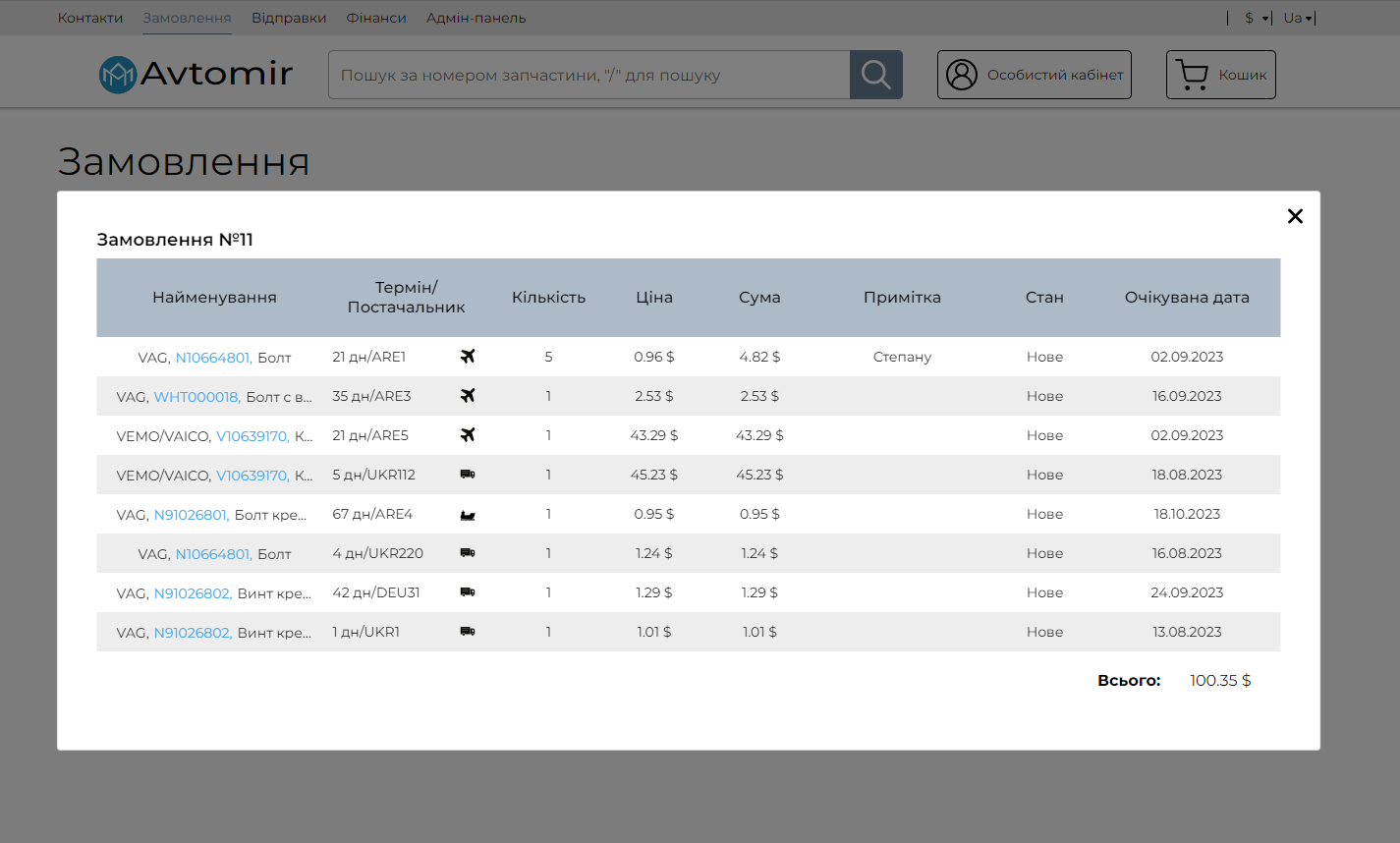Click plane icon in 35 дн/ARE3 row
The image size is (1400, 843).
[x=468, y=395]
